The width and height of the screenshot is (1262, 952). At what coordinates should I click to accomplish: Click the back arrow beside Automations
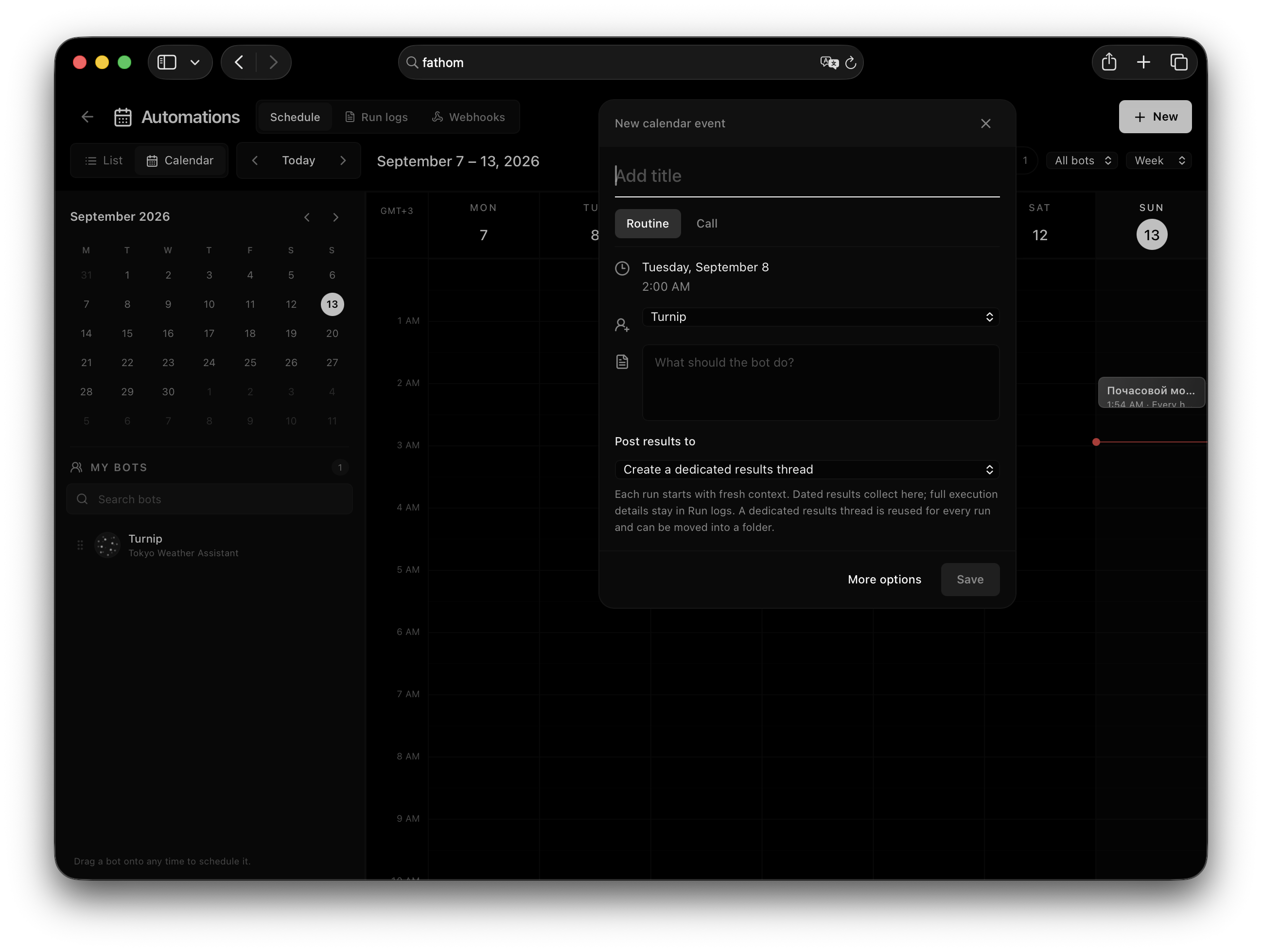pyautogui.click(x=88, y=117)
